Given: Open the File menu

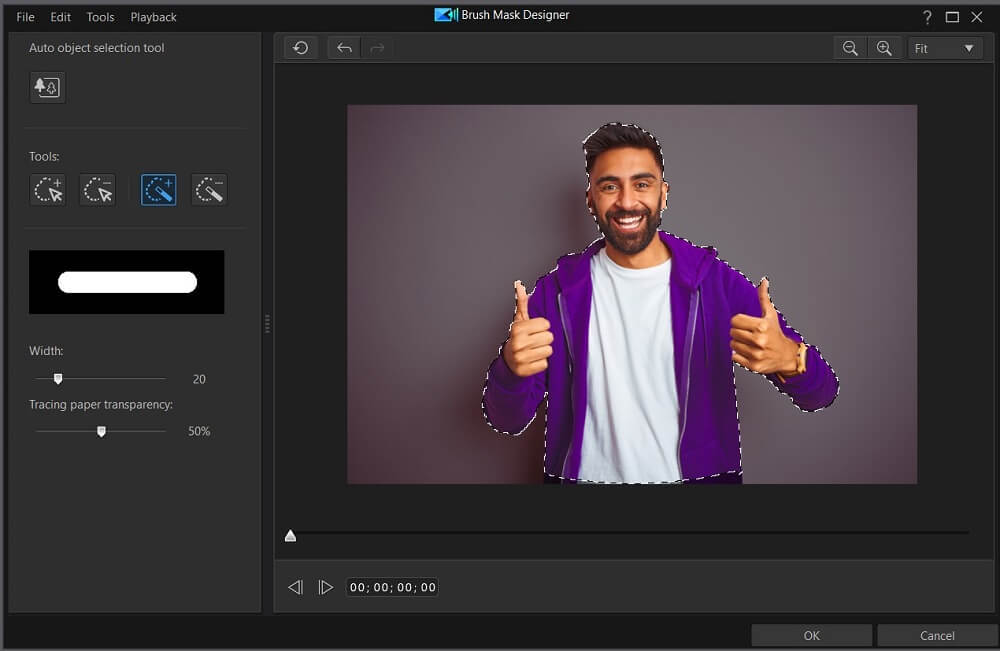Looking at the screenshot, I should 24,17.
